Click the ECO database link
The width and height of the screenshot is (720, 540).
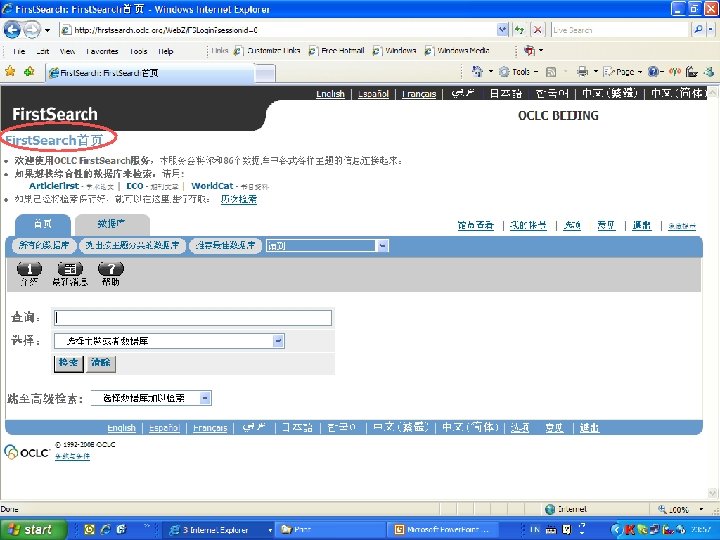click(135, 186)
